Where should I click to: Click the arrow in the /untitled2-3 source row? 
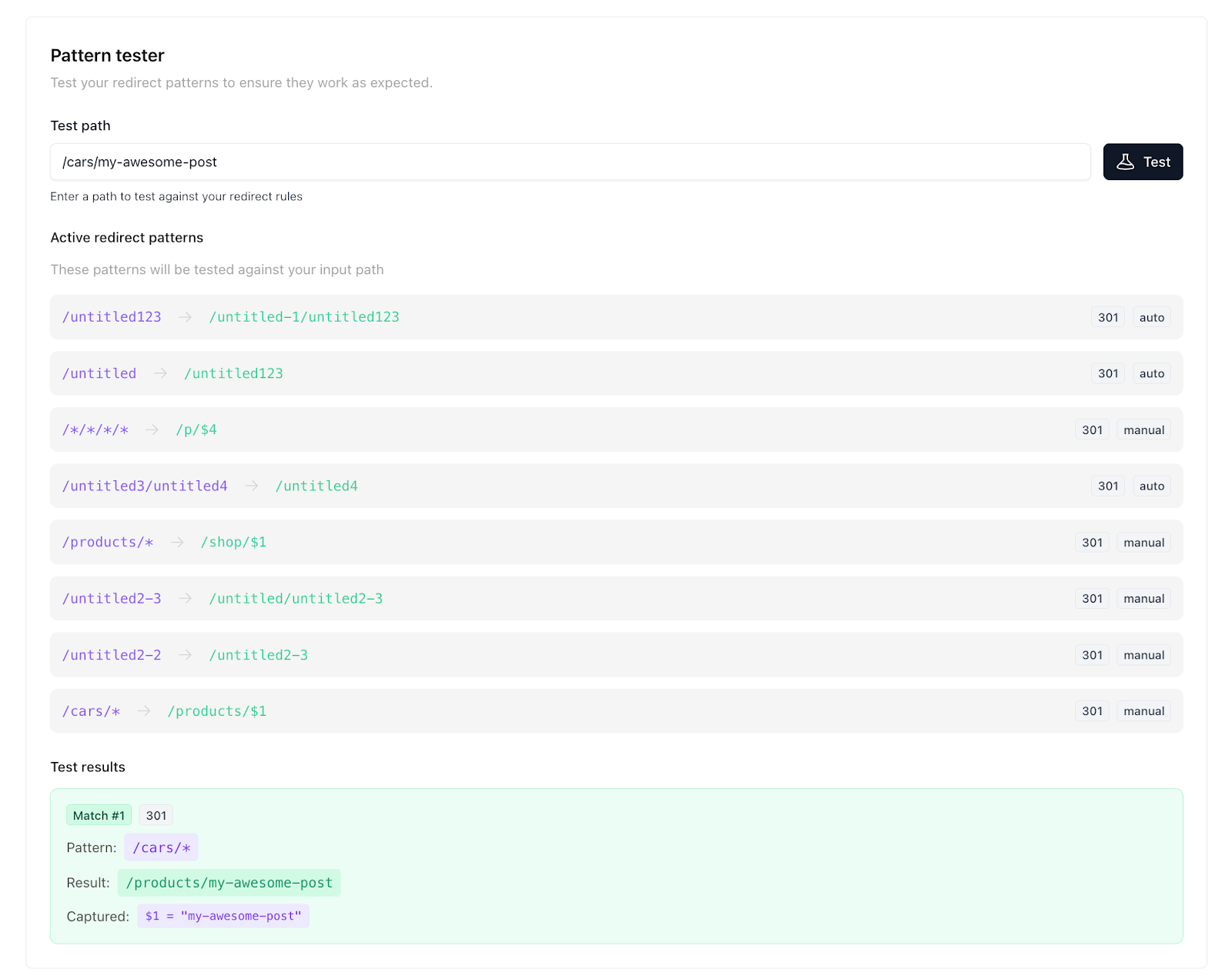[185, 599]
